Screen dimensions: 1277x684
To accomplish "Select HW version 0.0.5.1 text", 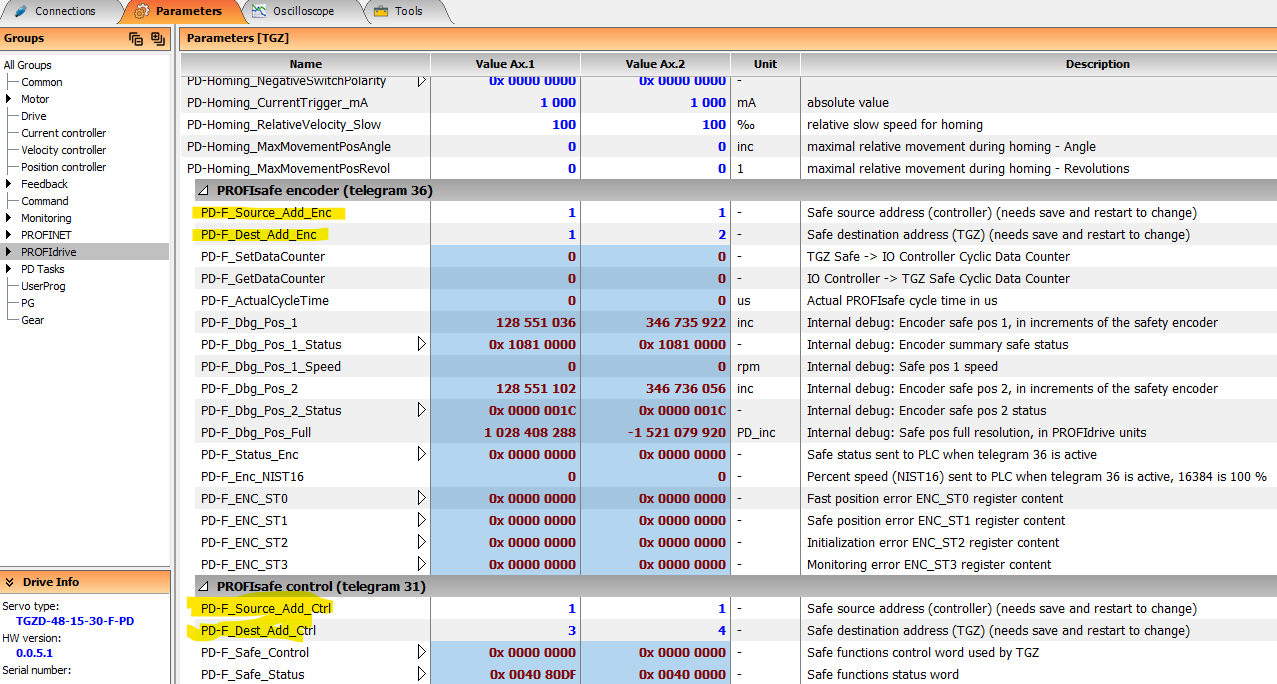I will [x=34, y=653].
